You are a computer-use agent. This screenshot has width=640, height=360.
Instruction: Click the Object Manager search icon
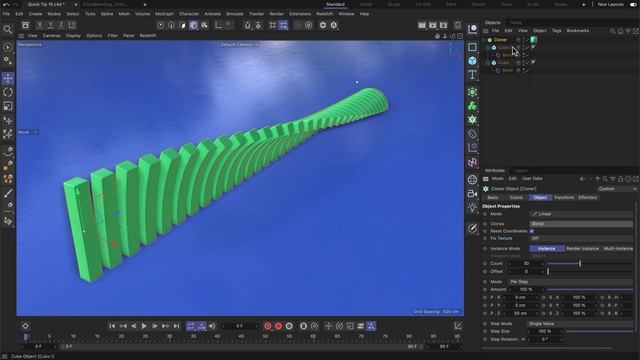(613, 31)
